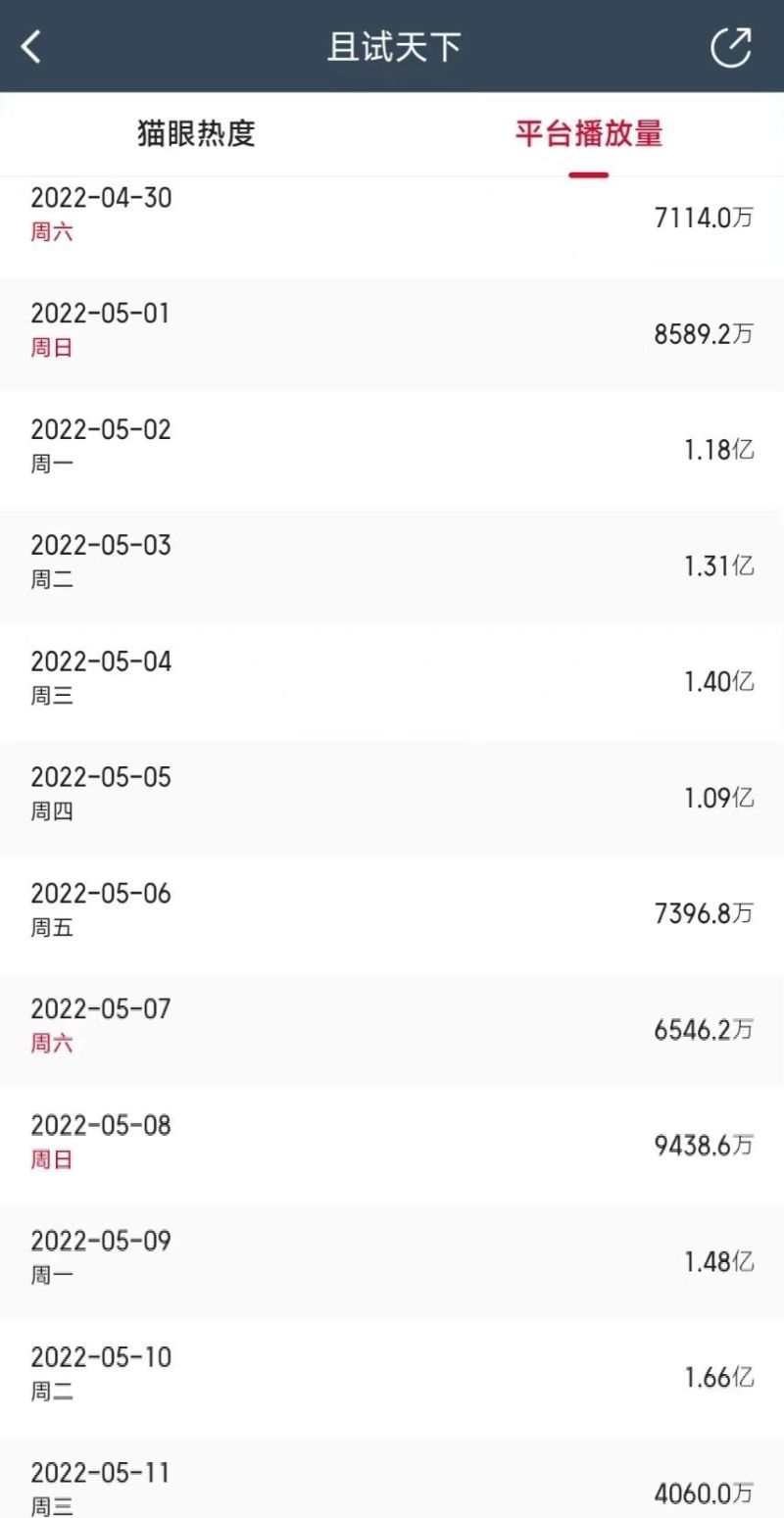Click the 4060.0万 value
784x1518 pixels.
[x=704, y=1494]
